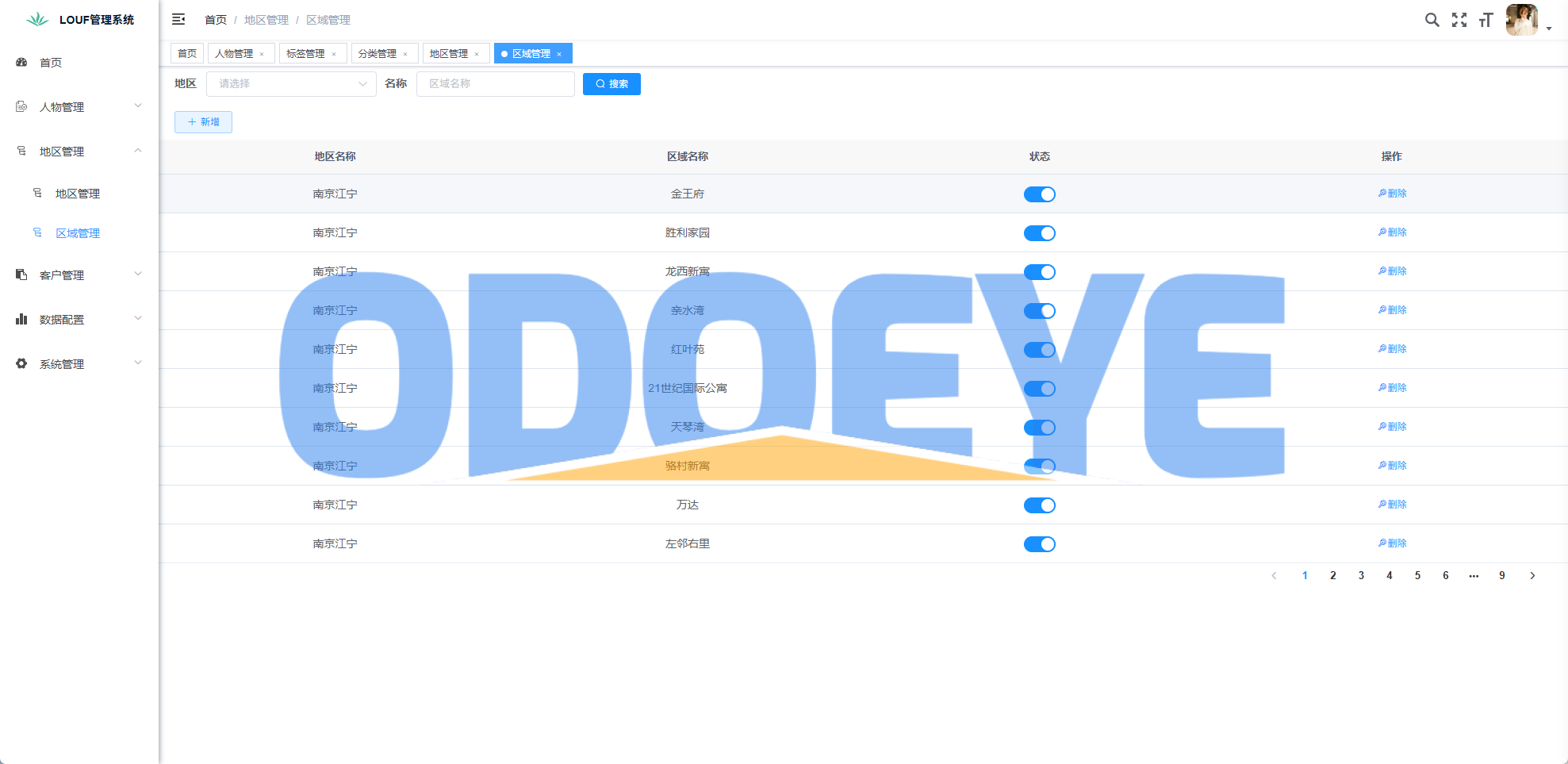Toggle status switch for 金王府
The width and height of the screenshot is (1568, 764).
pyautogui.click(x=1039, y=194)
